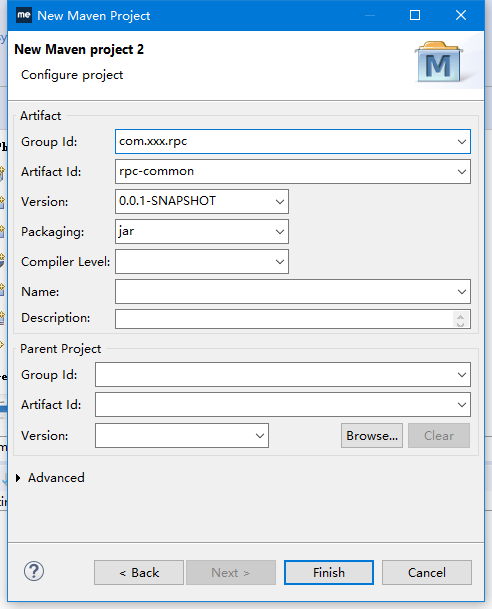
Task: Click the Finish button
Action: [329, 572]
